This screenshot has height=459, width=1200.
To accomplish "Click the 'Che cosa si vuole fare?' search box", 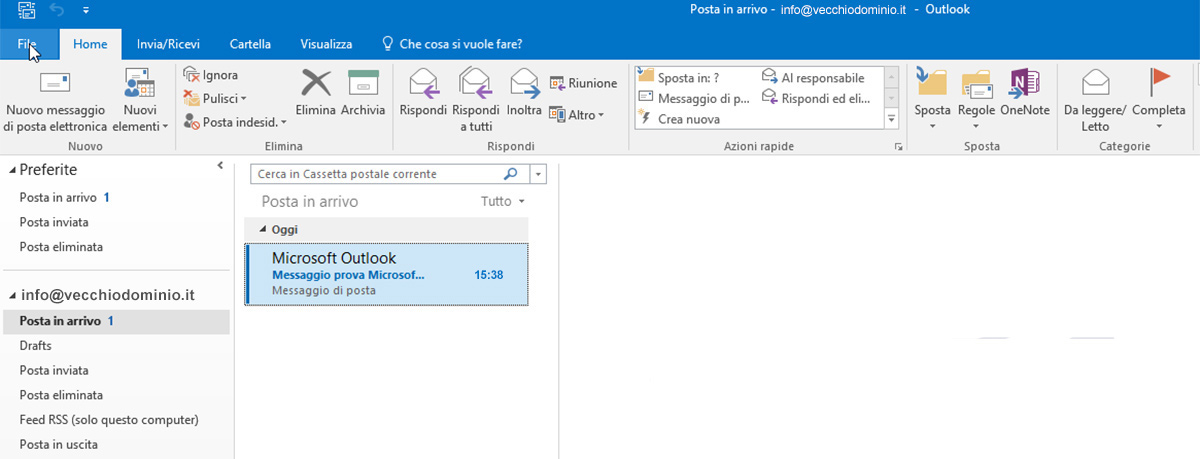I will pyautogui.click(x=452, y=44).
